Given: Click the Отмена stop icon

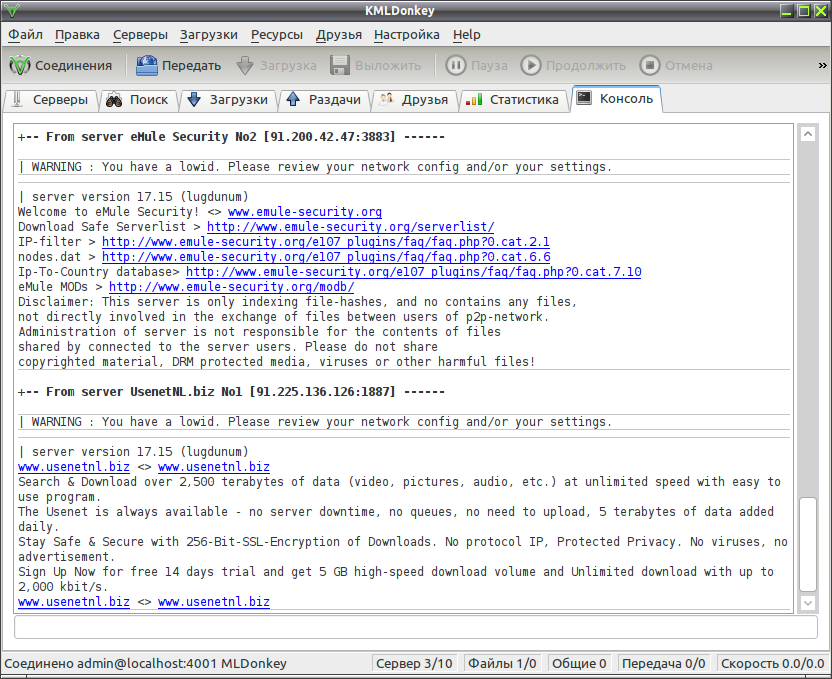Looking at the screenshot, I should coord(649,65).
